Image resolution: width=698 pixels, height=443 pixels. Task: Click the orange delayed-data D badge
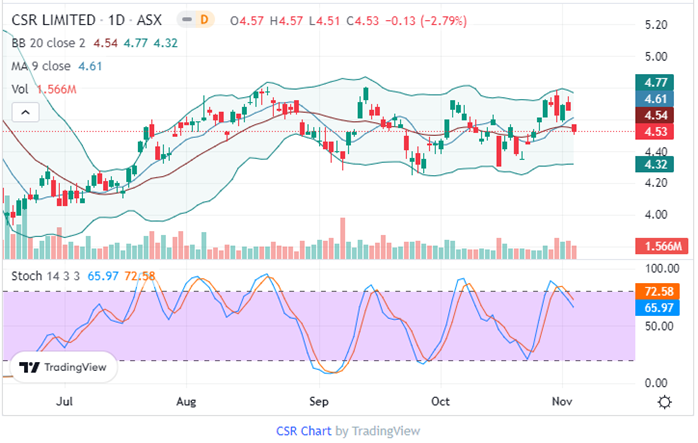point(205,20)
